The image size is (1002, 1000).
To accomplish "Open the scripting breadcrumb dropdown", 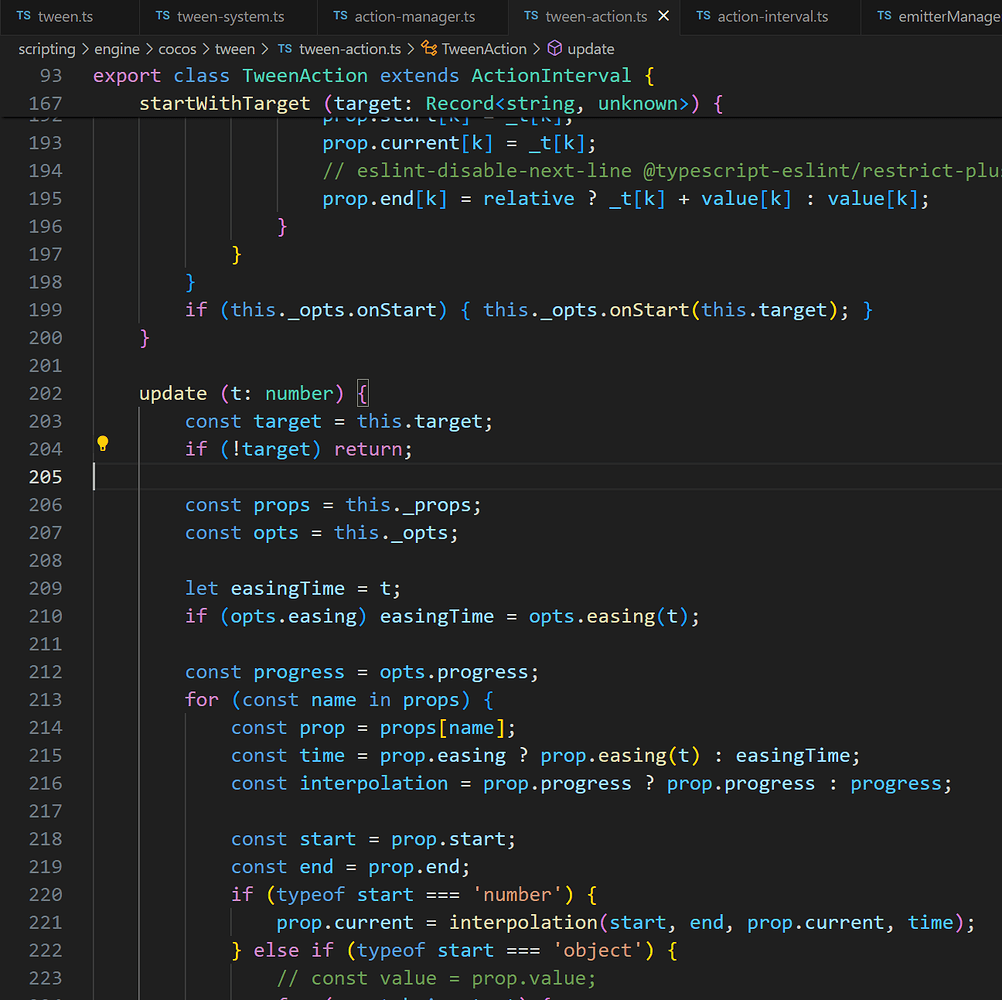I will [x=46, y=48].
